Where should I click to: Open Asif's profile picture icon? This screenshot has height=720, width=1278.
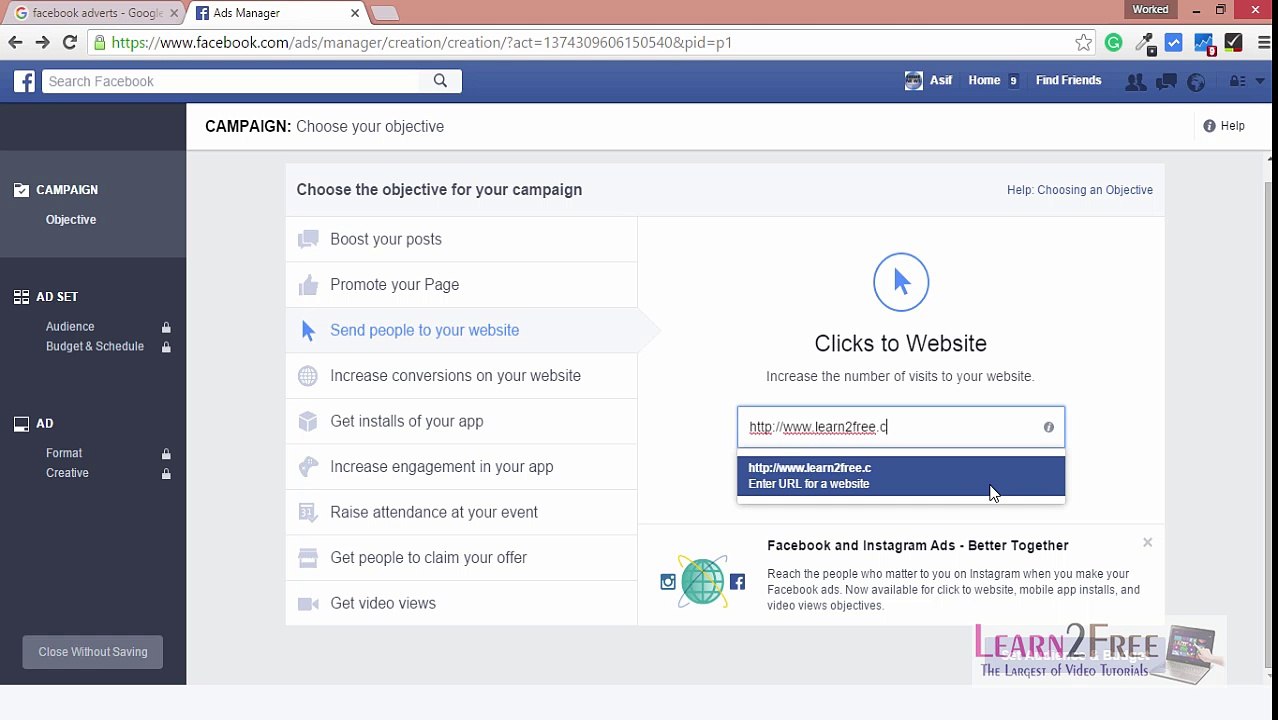click(x=913, y=81)
